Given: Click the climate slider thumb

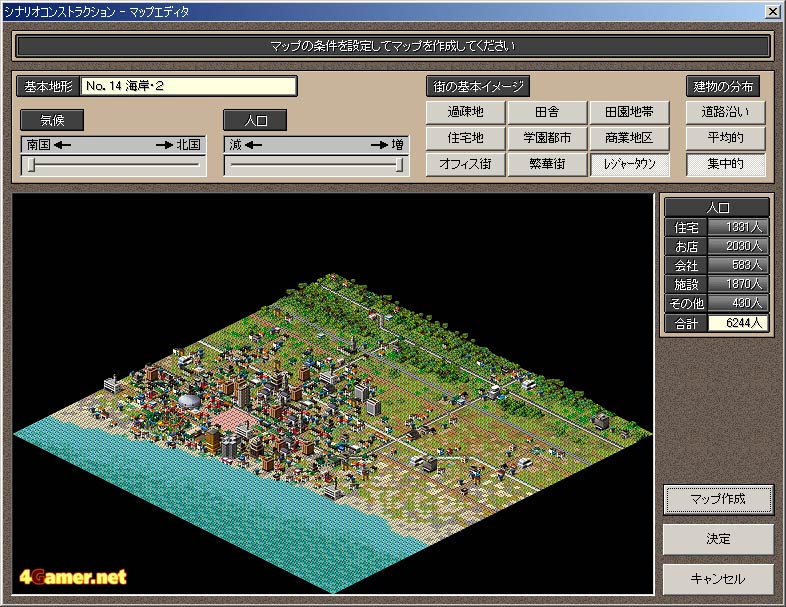Looking at the screenshot, I should pyautogui.click(x=32, y=165).
